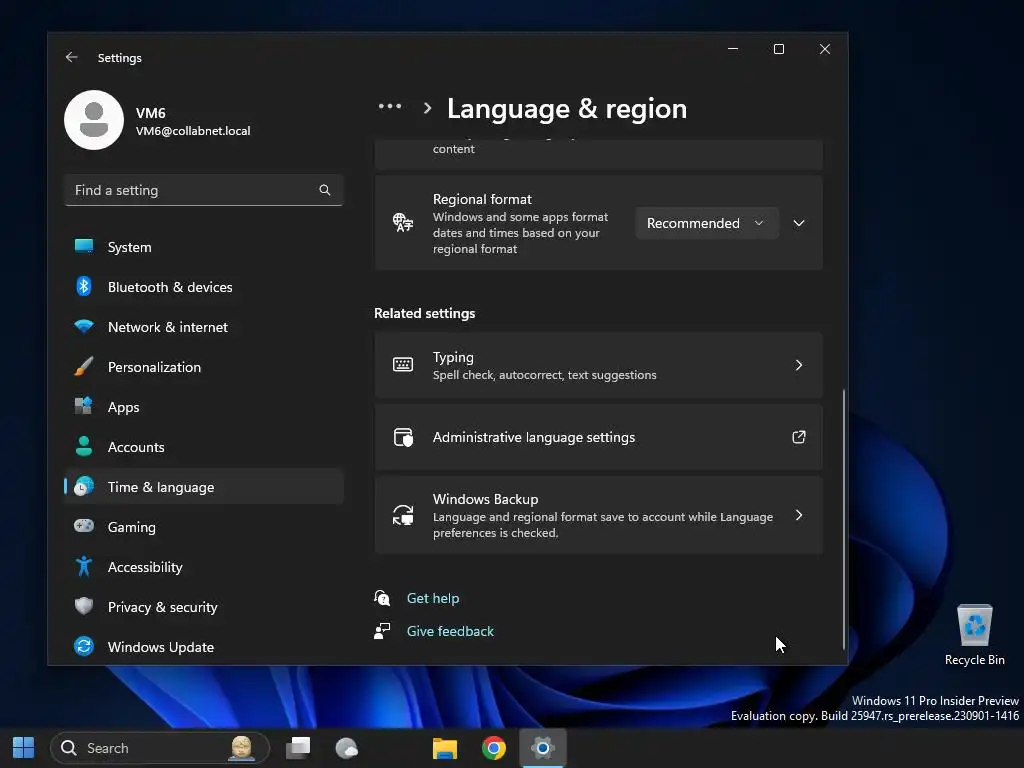Click the paintbrush Personalization icon

tap(84, 366)
